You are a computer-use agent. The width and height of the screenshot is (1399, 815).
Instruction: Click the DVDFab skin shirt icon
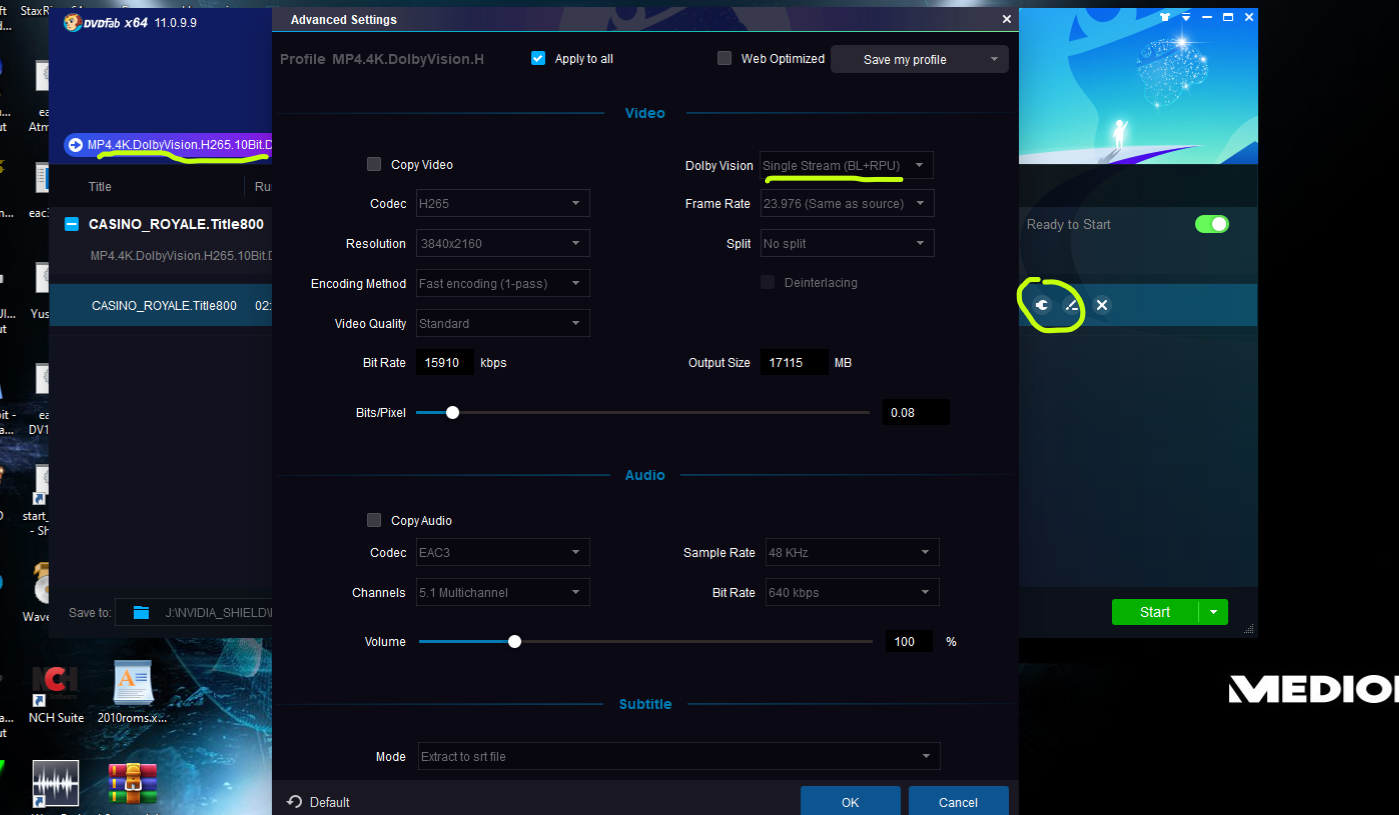point(1165,17)
